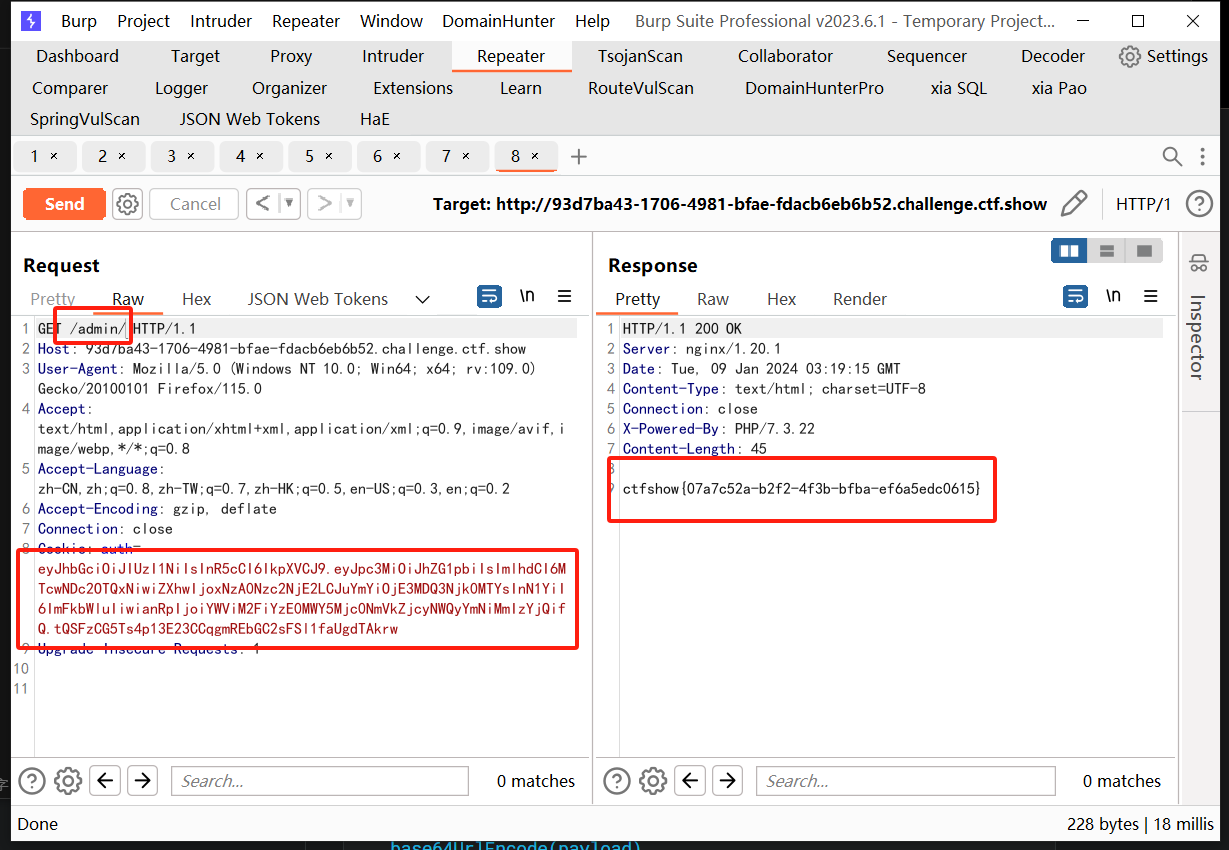The image size is (1229, 850).
Task: Click the search magnifier in tab bar
Action: 1172,156
